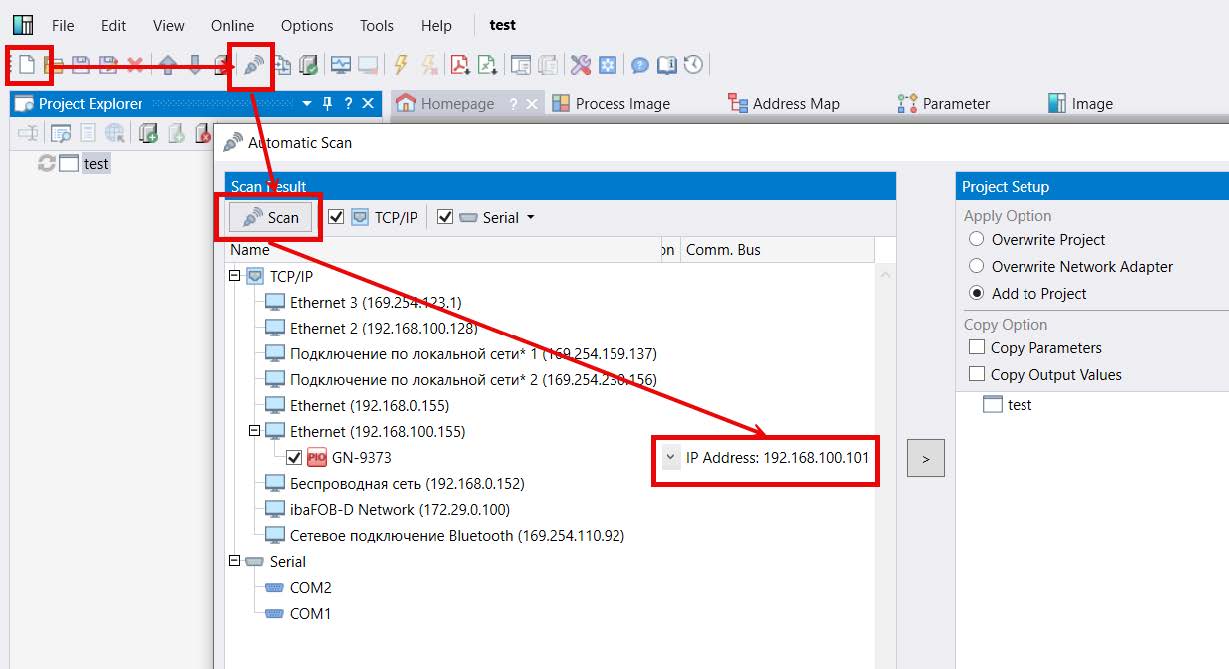Click the Excel export icon
This screenshot has height=669, width=1229.
pyautogui.click(x=487, y=65)
